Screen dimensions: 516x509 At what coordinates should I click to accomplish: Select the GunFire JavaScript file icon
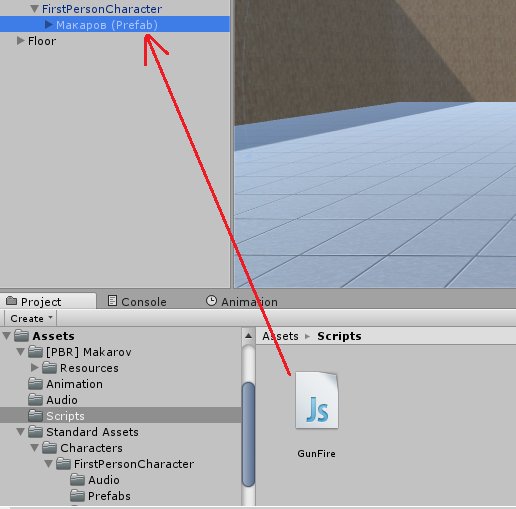click(x=317, y=400)
